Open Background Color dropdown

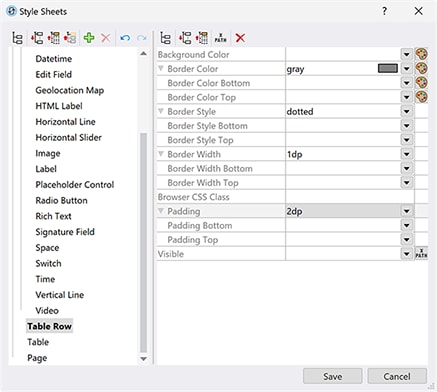(406, 54)
